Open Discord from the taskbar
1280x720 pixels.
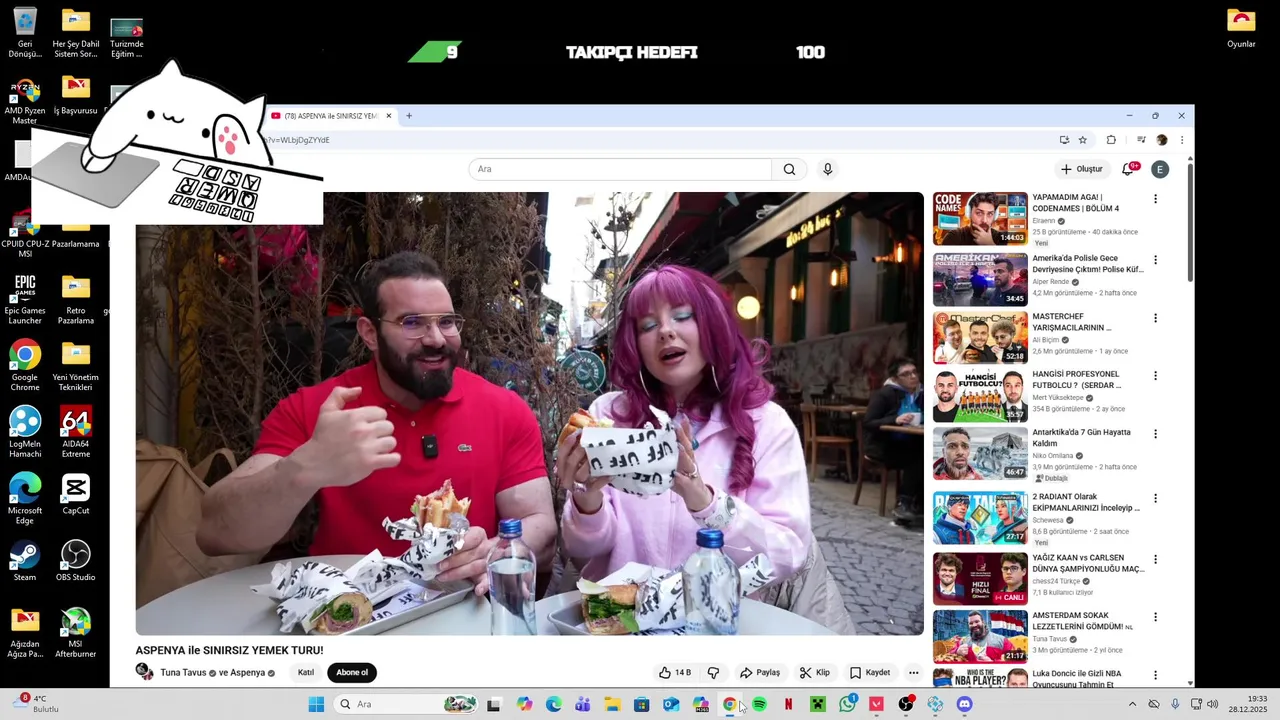click(964, 705)
